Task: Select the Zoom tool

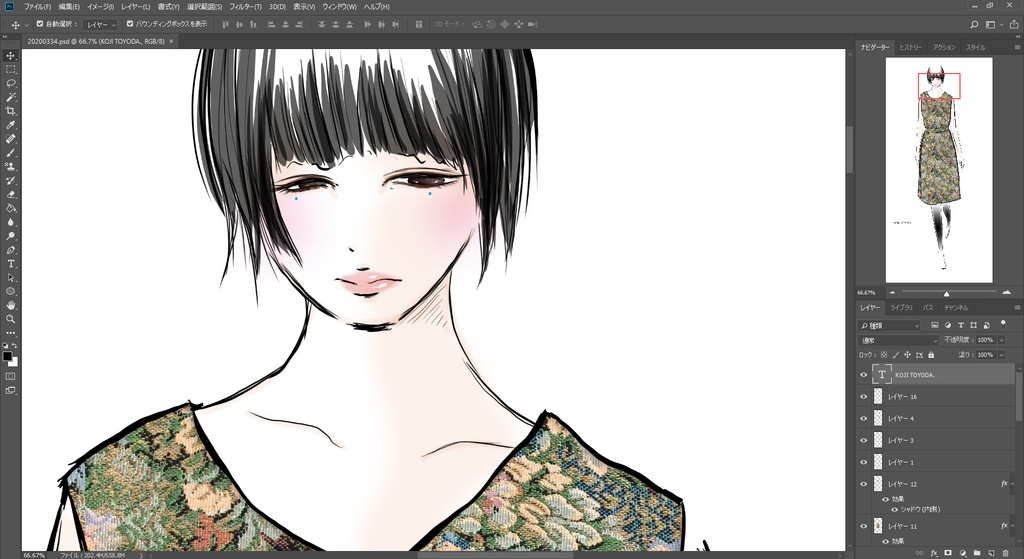Action: click(10, 319)
